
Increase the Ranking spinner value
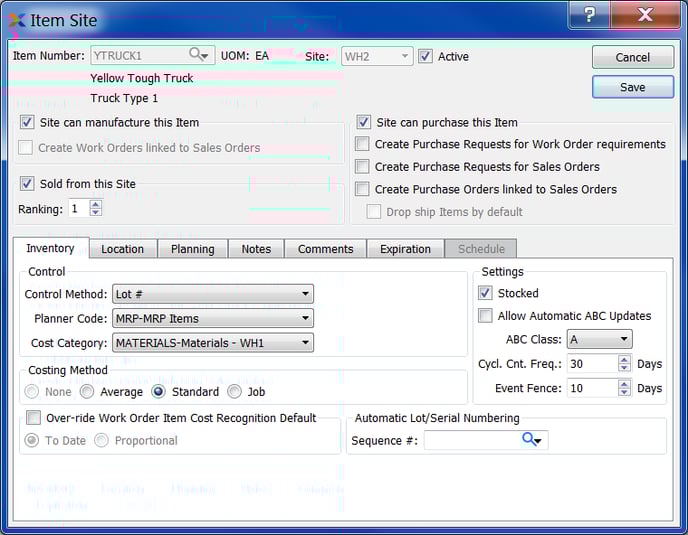coord(96,204)
